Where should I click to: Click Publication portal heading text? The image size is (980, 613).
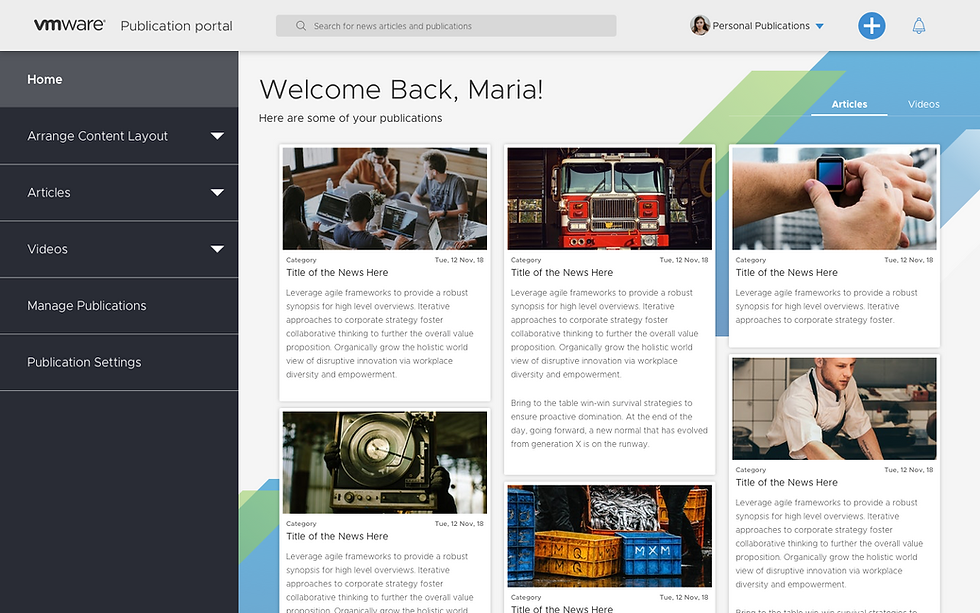tap(176, 26)
